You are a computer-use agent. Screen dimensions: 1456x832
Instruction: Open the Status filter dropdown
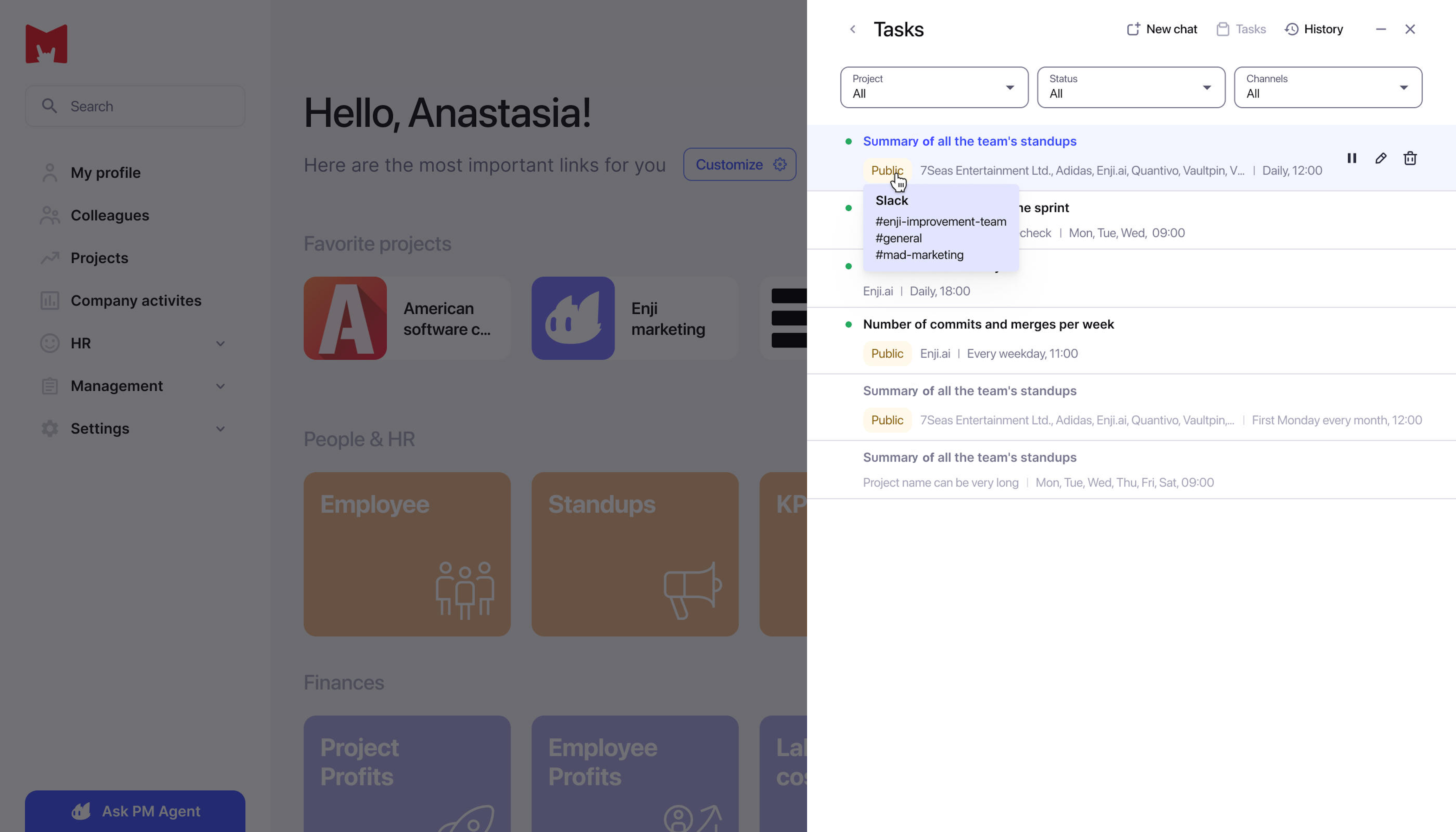click(x=1130, y=87)
